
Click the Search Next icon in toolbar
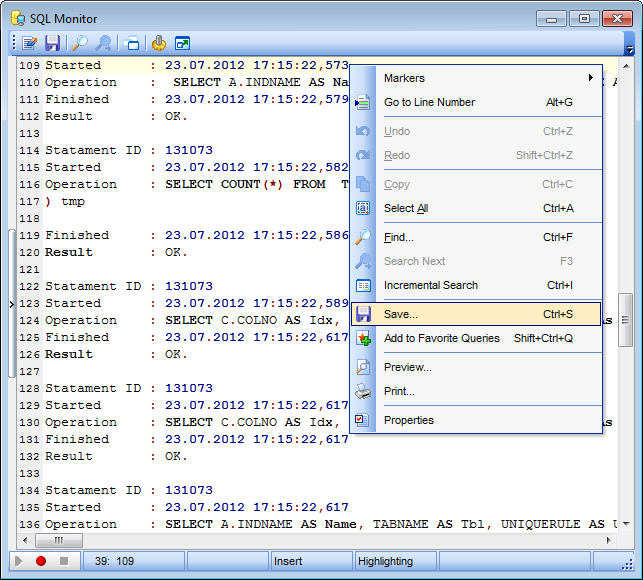tap(103, 43)
